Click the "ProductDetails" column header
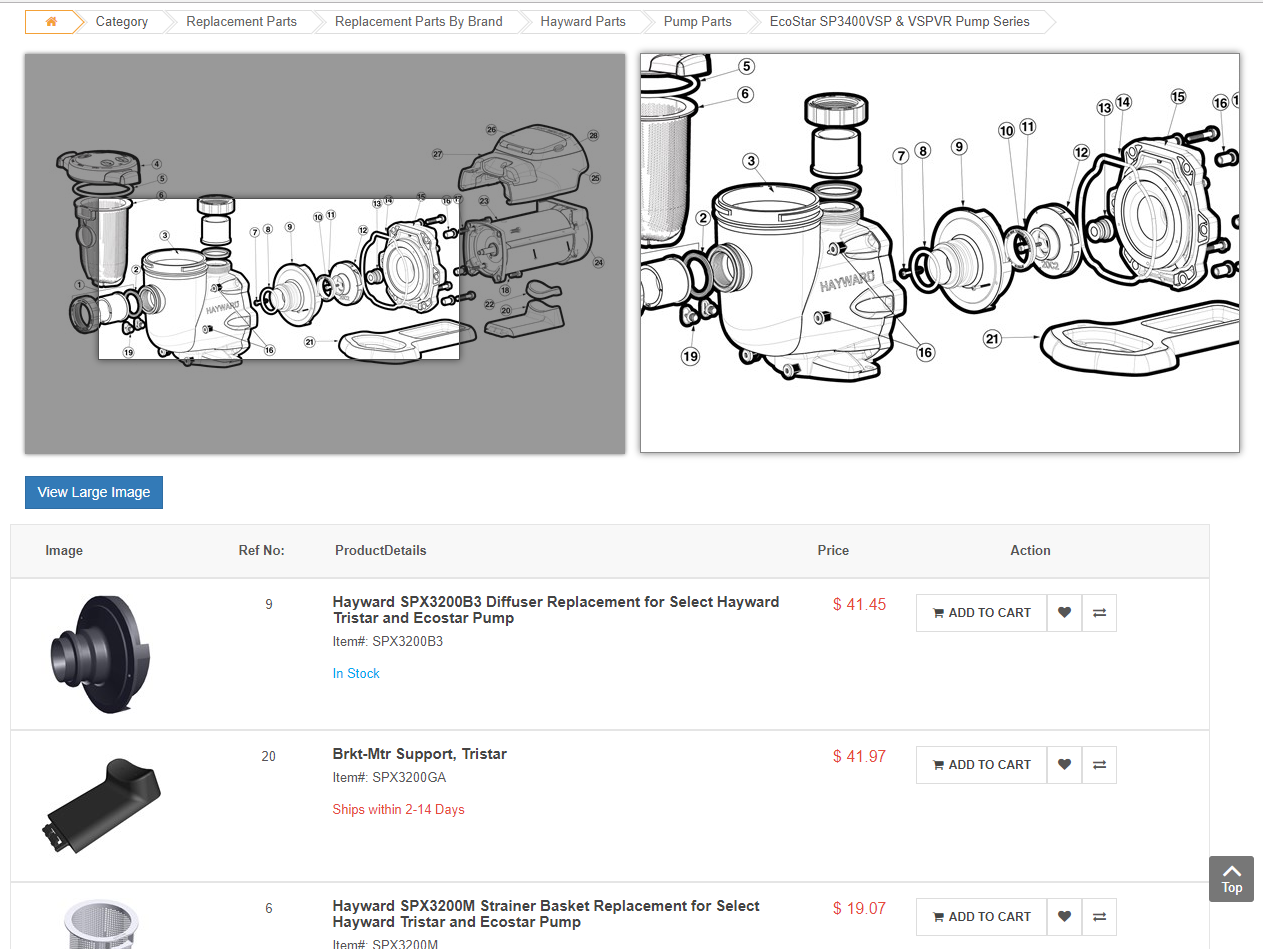Viewport: 1263px width, 949px height. click(381, 551)
